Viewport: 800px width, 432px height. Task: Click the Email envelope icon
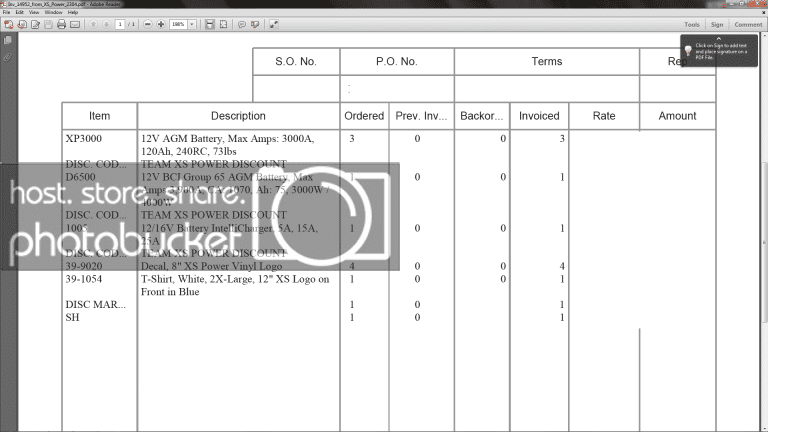75,24
